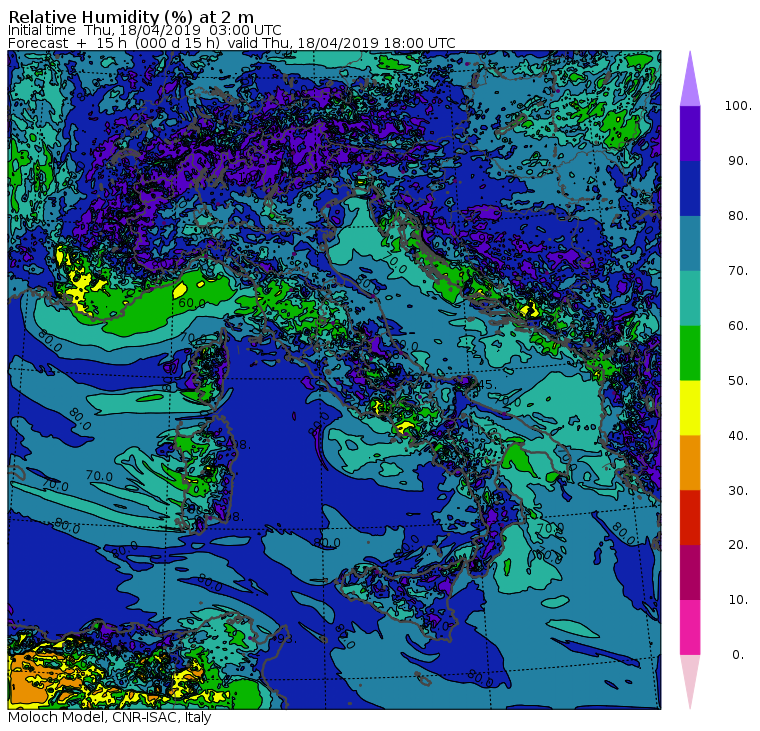This screenshot has width=760, height=731.
Task: Click the teal 60–70% legend band
Action: [x=690, y=298]
